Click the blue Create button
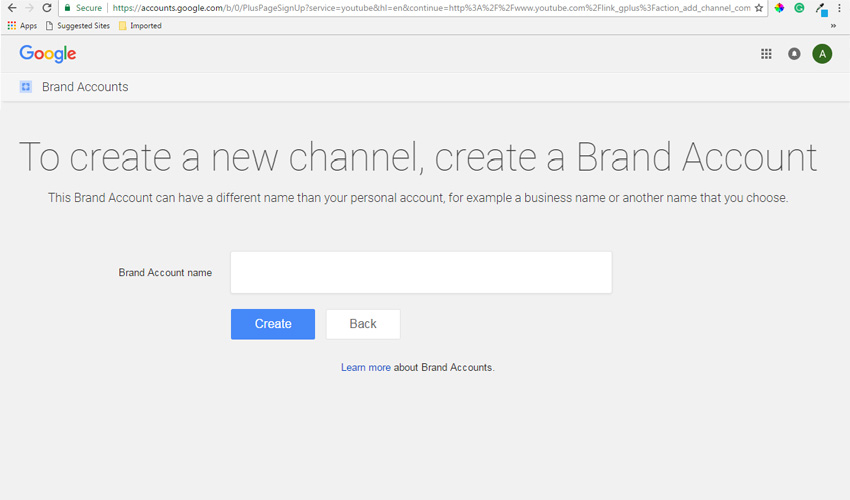This screenshot has width=850, height=500. coord(273,324)
